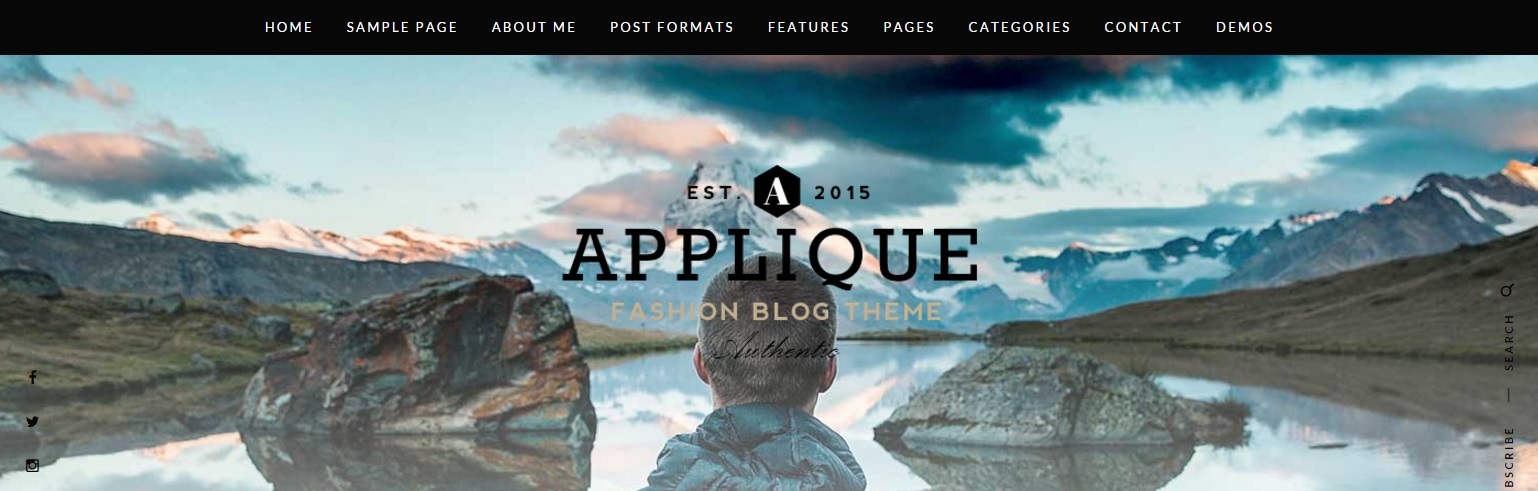This screenshot has height=491, width=1538.
Task: Expand the Post Formats menu
Action: [672, 27]
